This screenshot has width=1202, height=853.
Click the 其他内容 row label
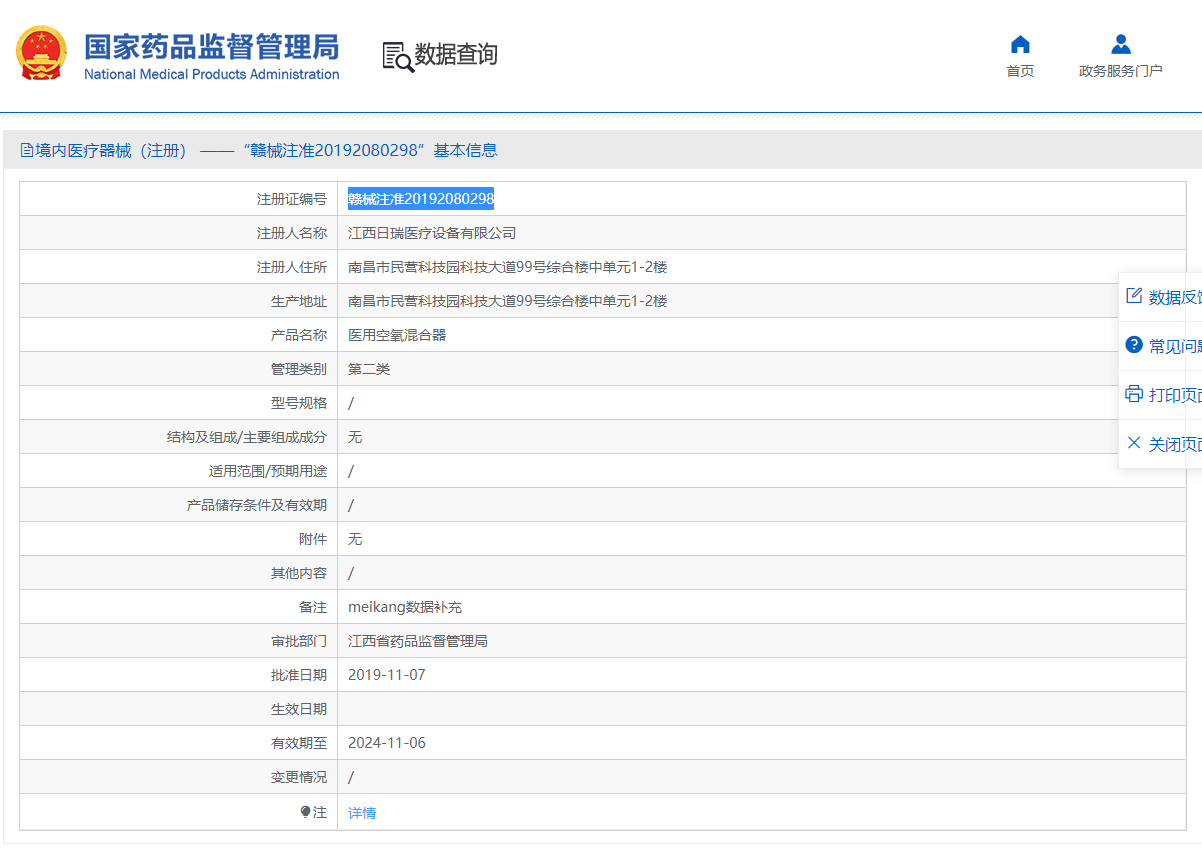(x=299, y=573)
